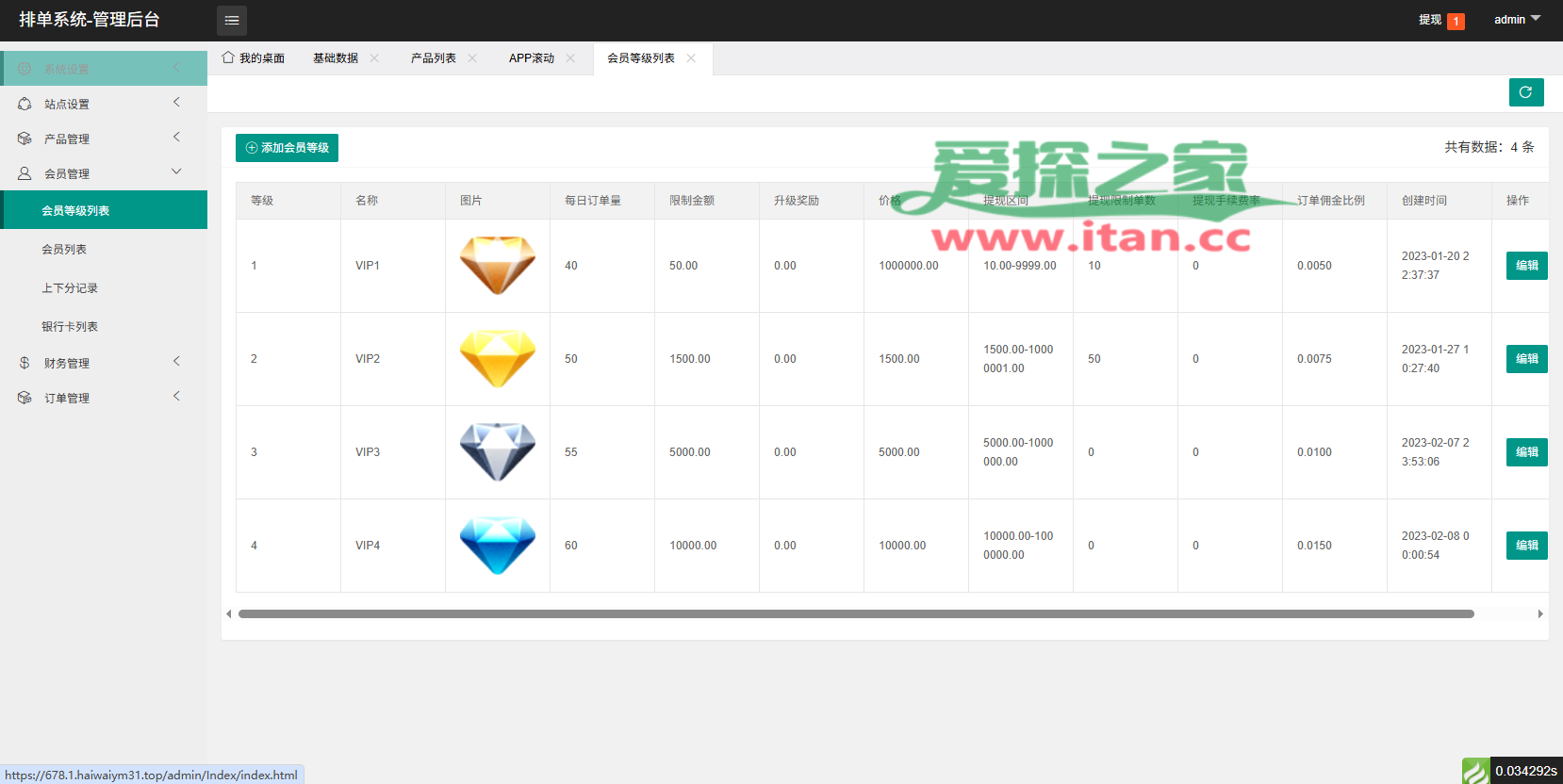The height and width of the screenshot is (784, 1563).
Task: Click the 订单管理 sidebar icon
Action: click(x=25, y=398)
